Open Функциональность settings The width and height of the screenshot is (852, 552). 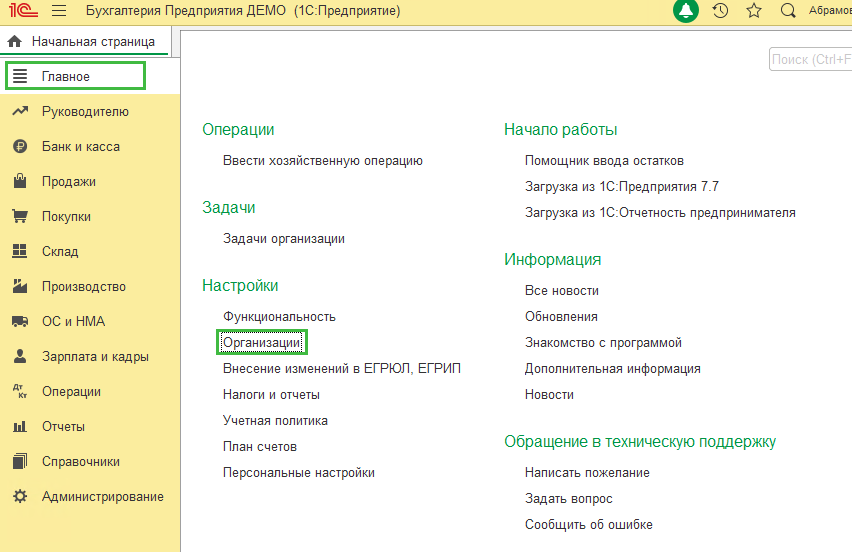pyautogui.click(x=279, y=317)
